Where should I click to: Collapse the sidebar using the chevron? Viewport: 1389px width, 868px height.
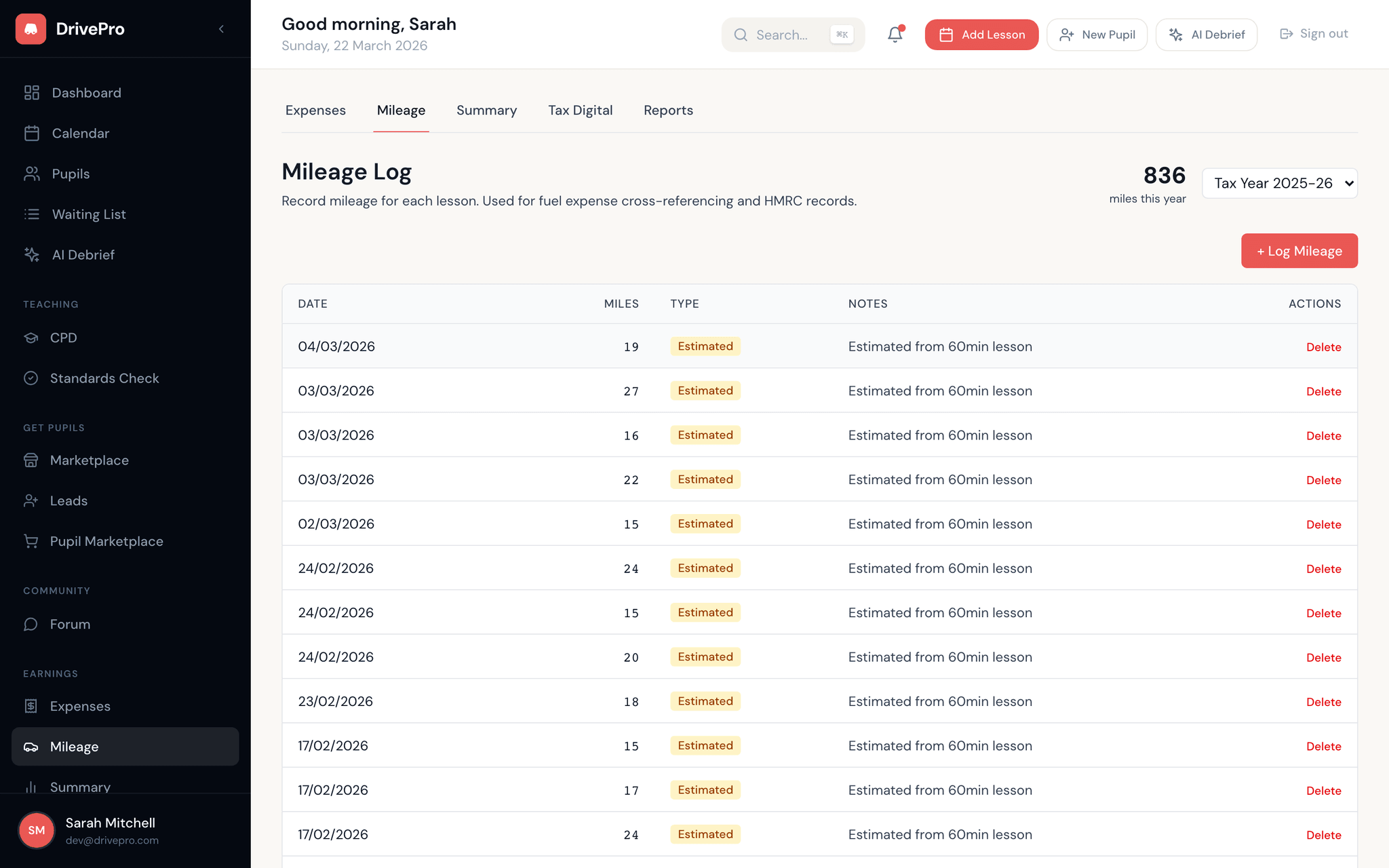[221, 28]
